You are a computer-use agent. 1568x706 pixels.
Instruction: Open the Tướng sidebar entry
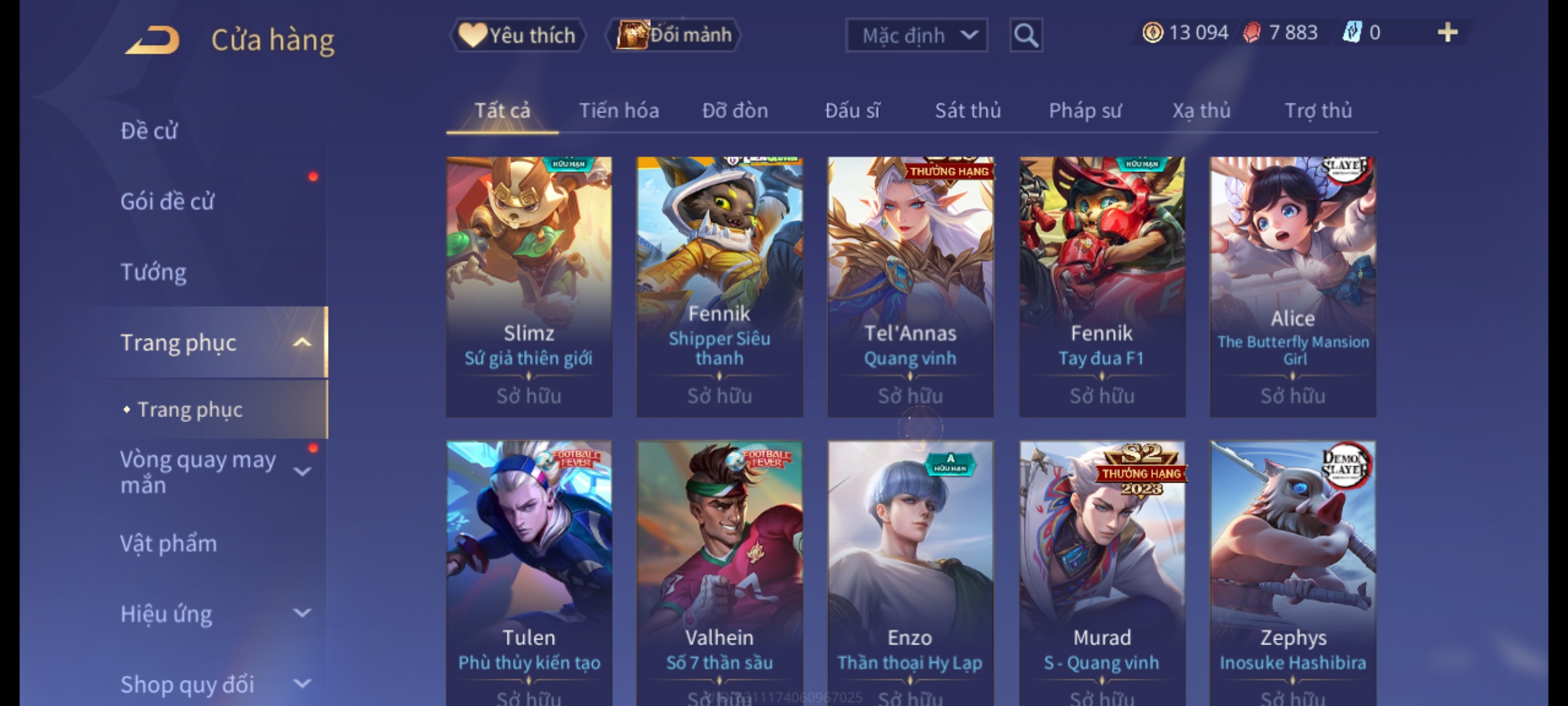click(x=154, y=272)
